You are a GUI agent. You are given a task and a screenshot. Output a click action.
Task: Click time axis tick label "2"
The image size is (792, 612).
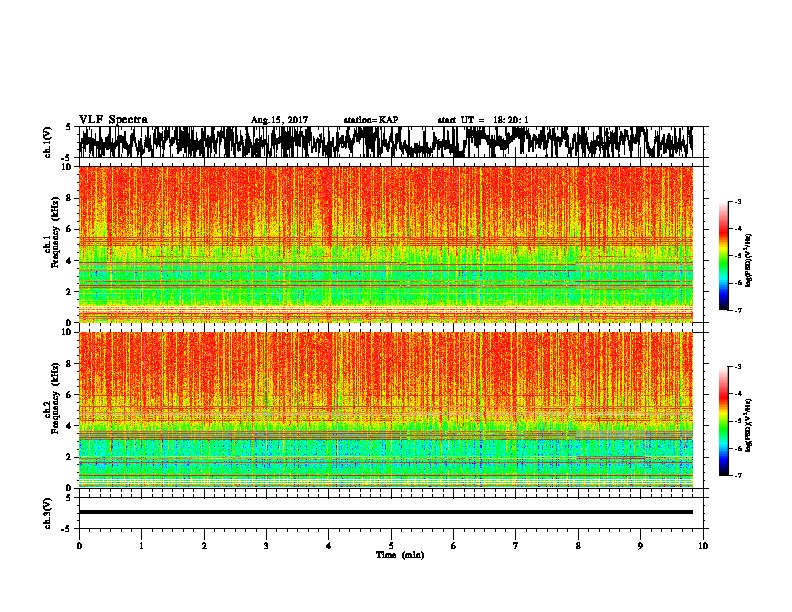click(x=204, y=546)
